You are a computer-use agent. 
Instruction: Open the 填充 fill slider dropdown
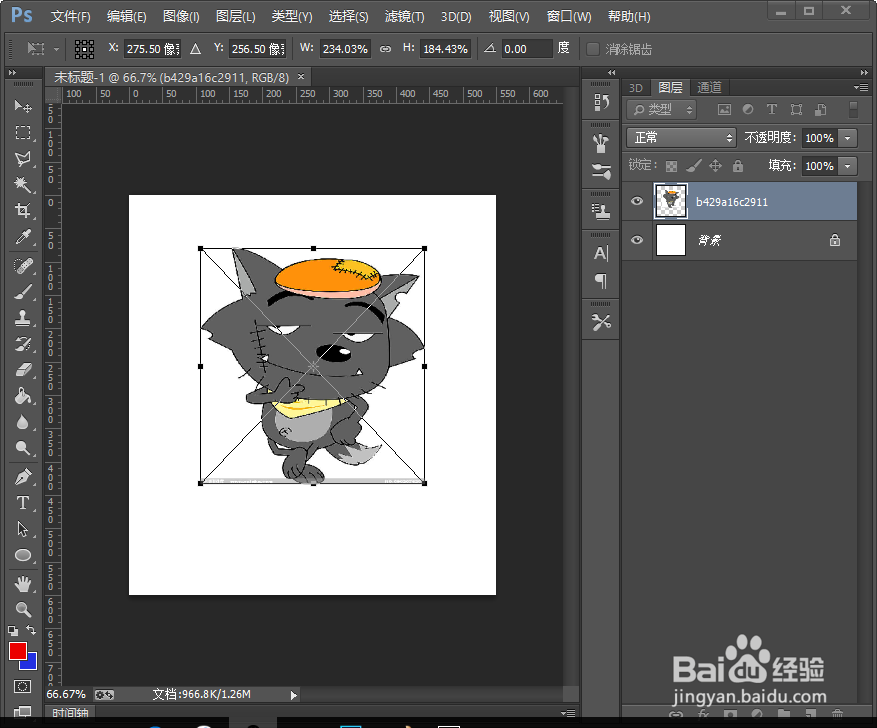pos(848,166)
